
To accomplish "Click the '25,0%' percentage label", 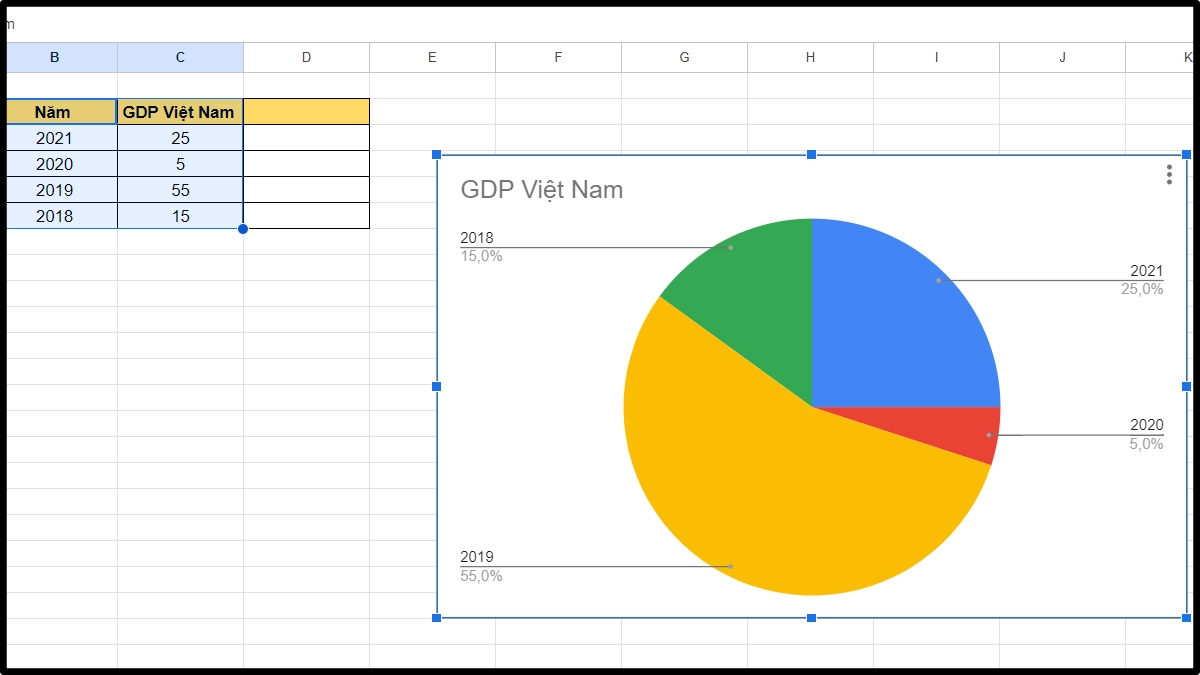I will click(1142, 289).
